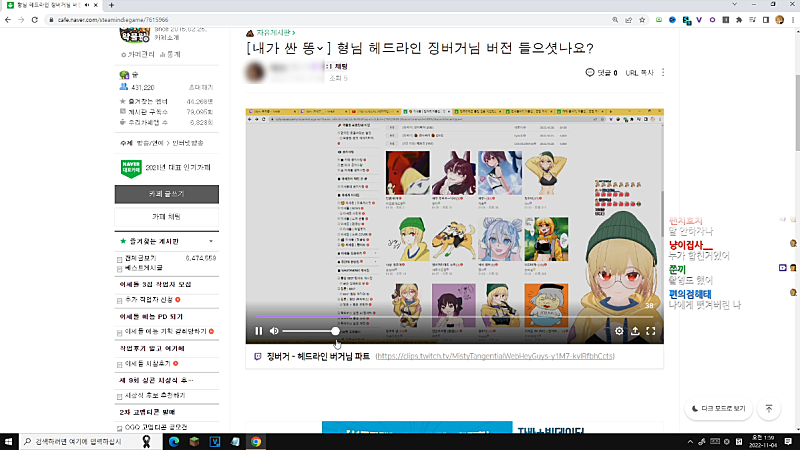This screenshot has width=800, height=450.
Task: Open the zoom magnifier icon in address bar
Action: pyautogui.click(x=615, y=20)
